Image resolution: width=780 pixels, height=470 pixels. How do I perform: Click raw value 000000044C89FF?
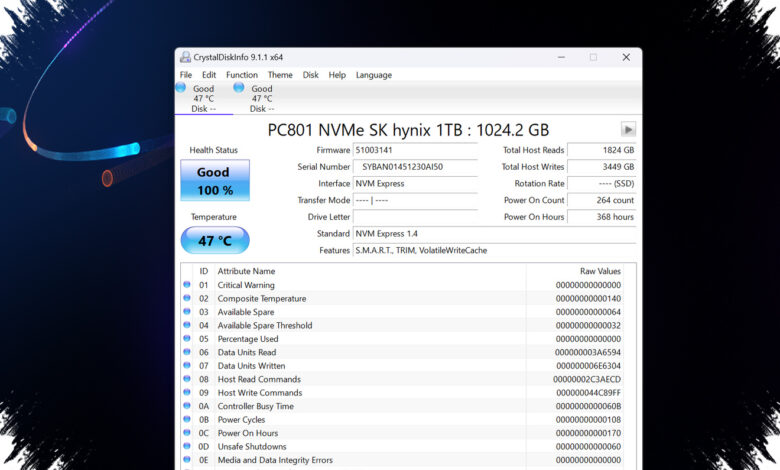click(588, 392)
